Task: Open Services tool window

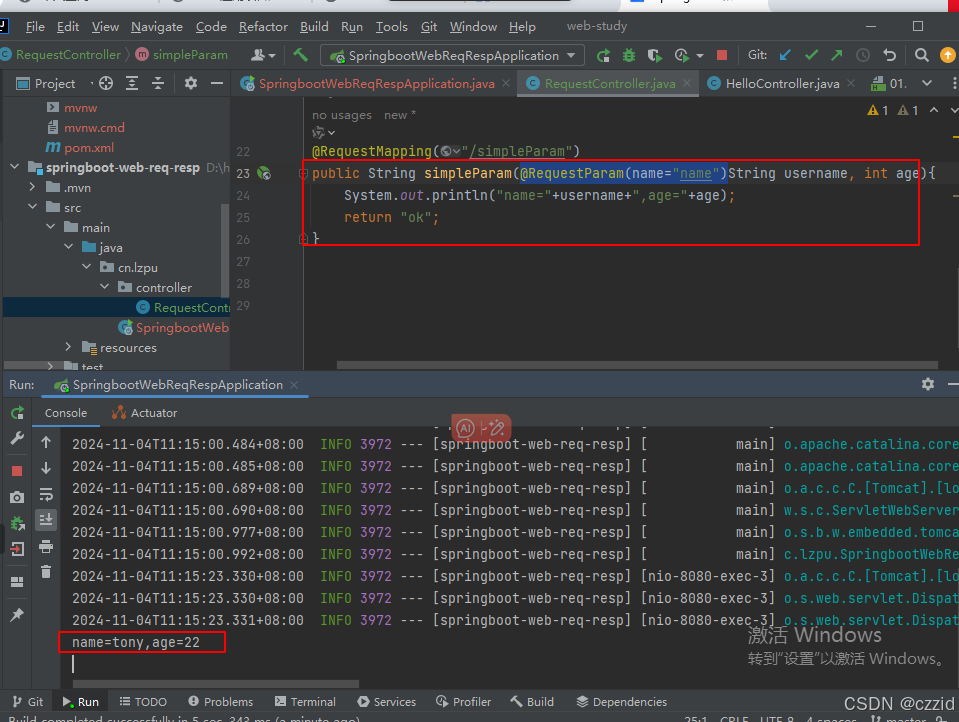Action: pyautogui.click(x=387, y=702)
